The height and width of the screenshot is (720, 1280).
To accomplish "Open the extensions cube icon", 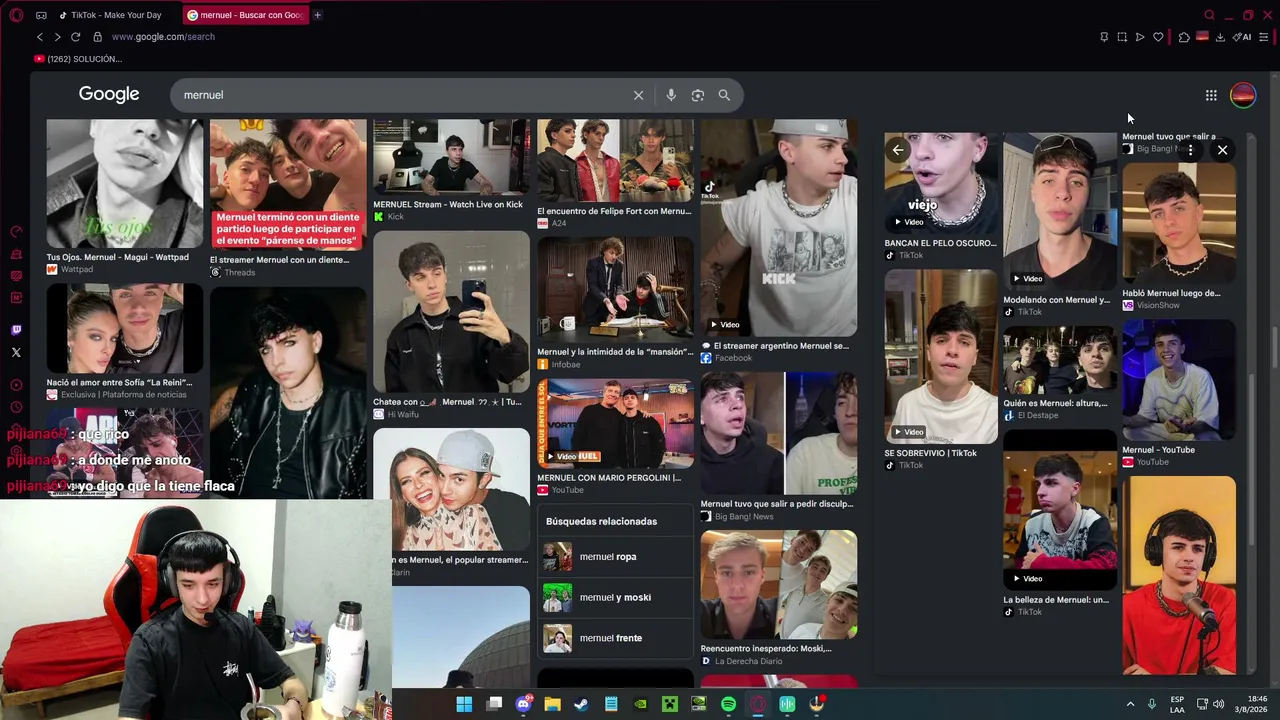I will click(x=1184, y=37).
